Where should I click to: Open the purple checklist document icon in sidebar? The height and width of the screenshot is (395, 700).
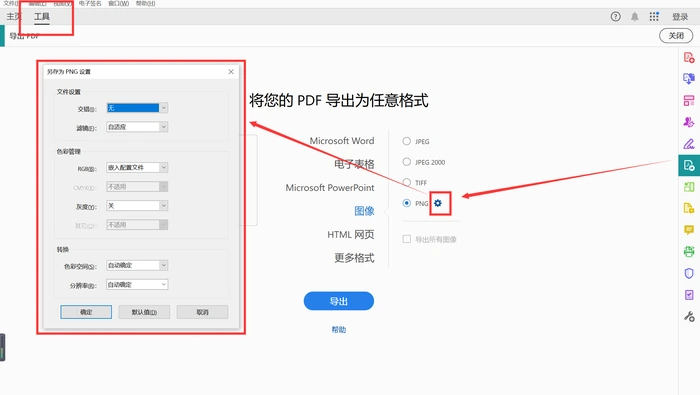click(x=689, y=295)
